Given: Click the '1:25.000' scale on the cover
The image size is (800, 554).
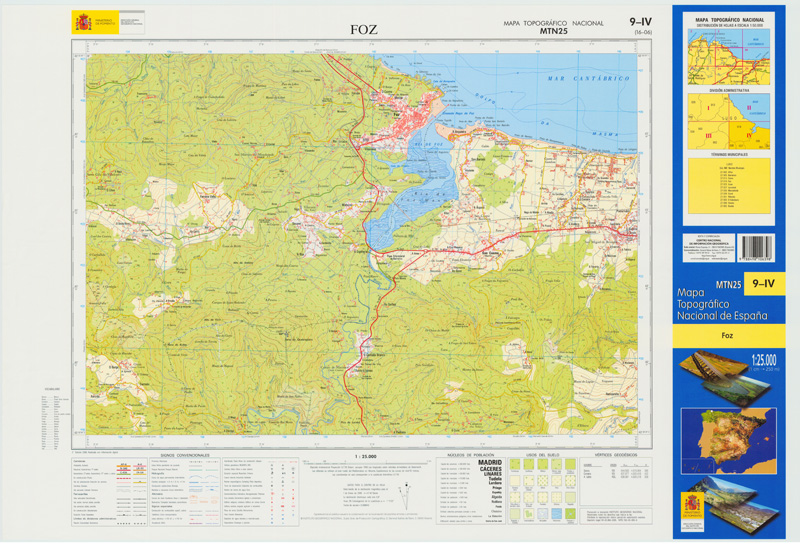Looking at the screenshot, I should [x=764, y=360].
